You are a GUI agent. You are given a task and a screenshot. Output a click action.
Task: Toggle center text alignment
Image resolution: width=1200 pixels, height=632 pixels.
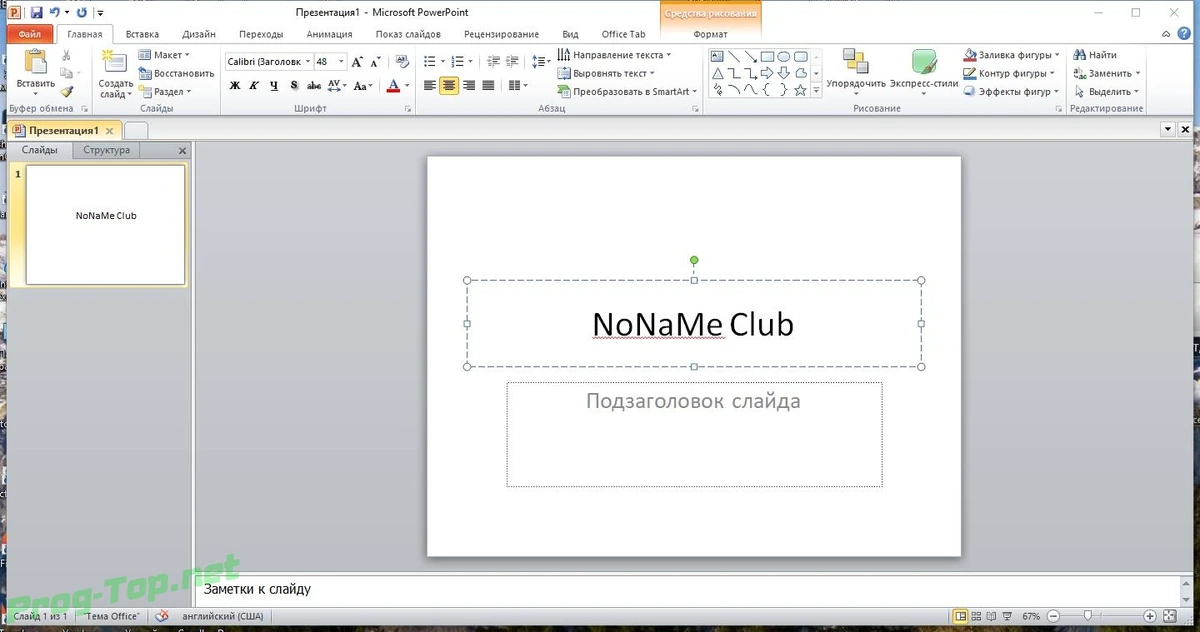pos(449,86)
